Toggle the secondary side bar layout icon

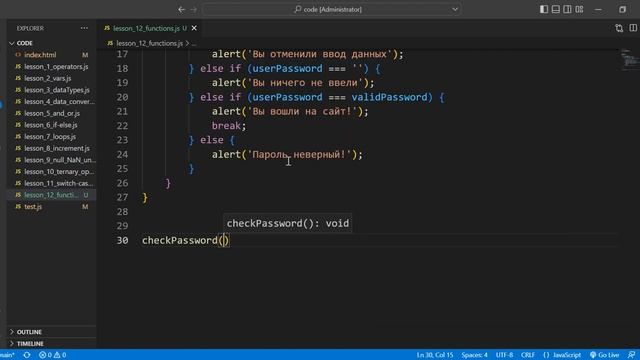click(567, 9)
